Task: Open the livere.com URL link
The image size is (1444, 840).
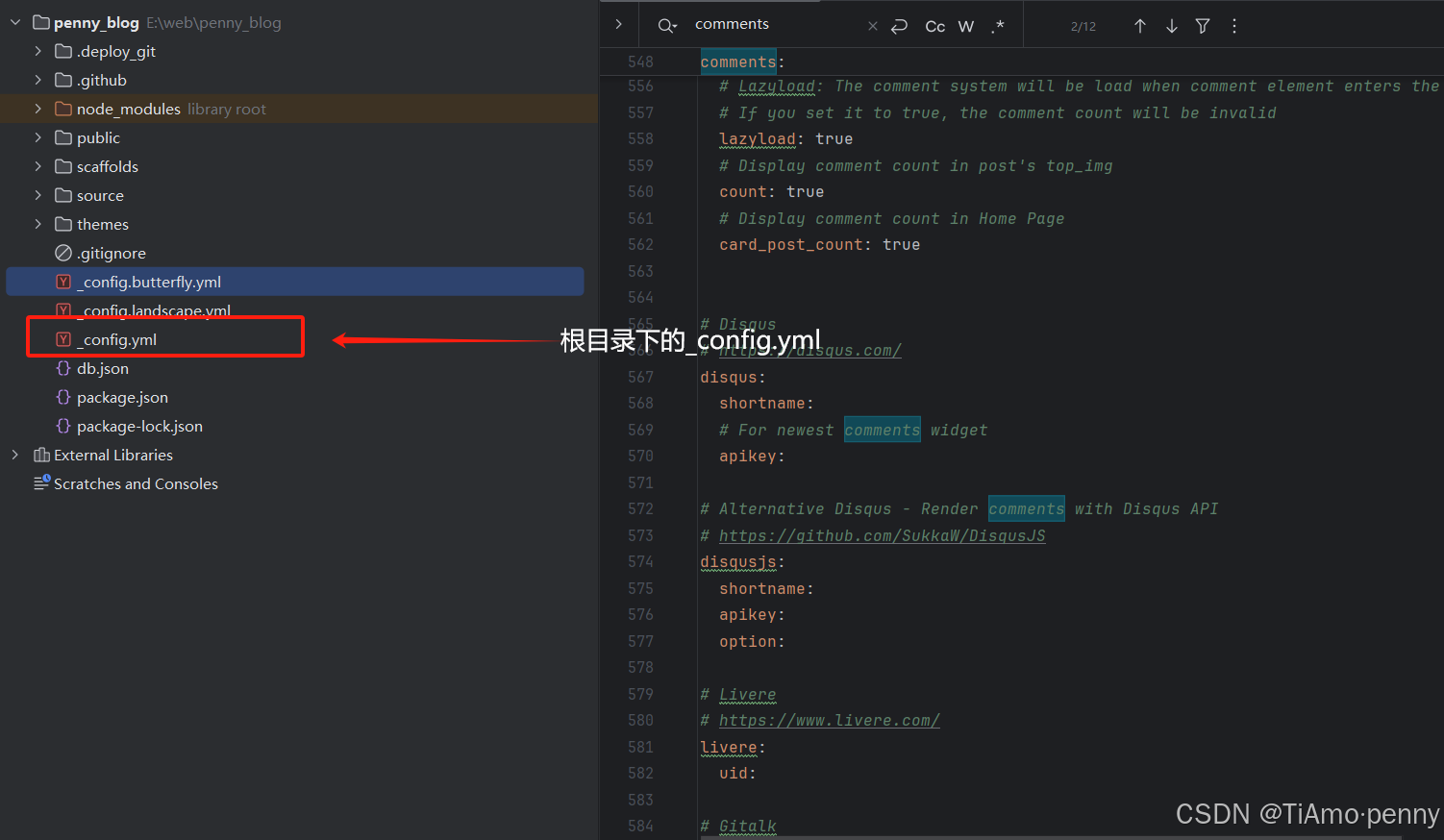Action: pyautogui.click(x=829, y=720)
